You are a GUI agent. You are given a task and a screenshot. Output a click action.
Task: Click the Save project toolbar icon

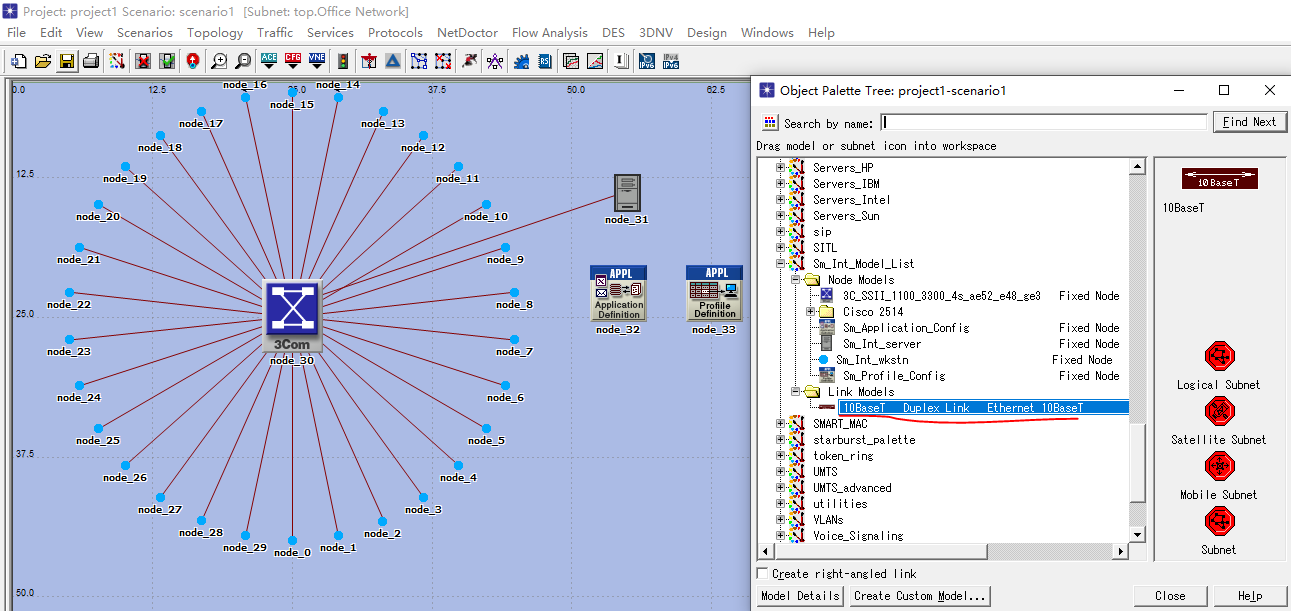pyautogui.click(x=67, y=61)
